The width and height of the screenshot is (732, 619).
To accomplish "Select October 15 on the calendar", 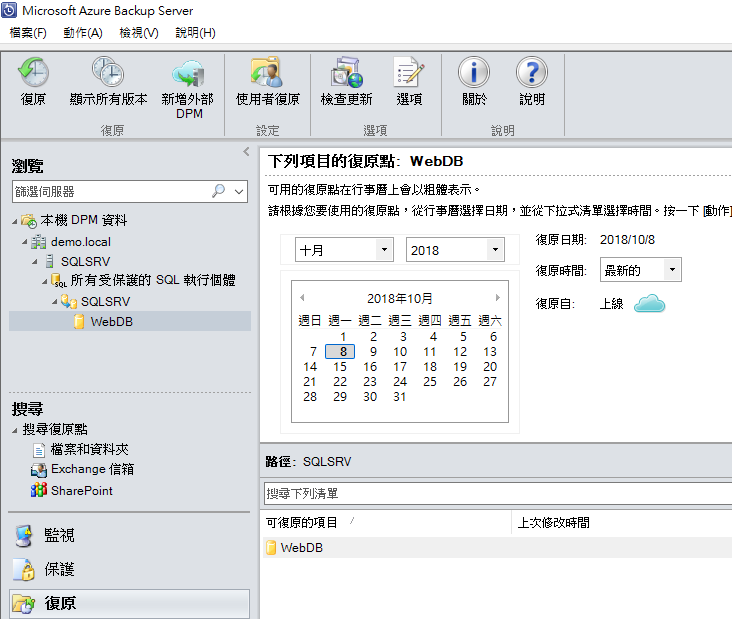I will [x=340, y=366].
